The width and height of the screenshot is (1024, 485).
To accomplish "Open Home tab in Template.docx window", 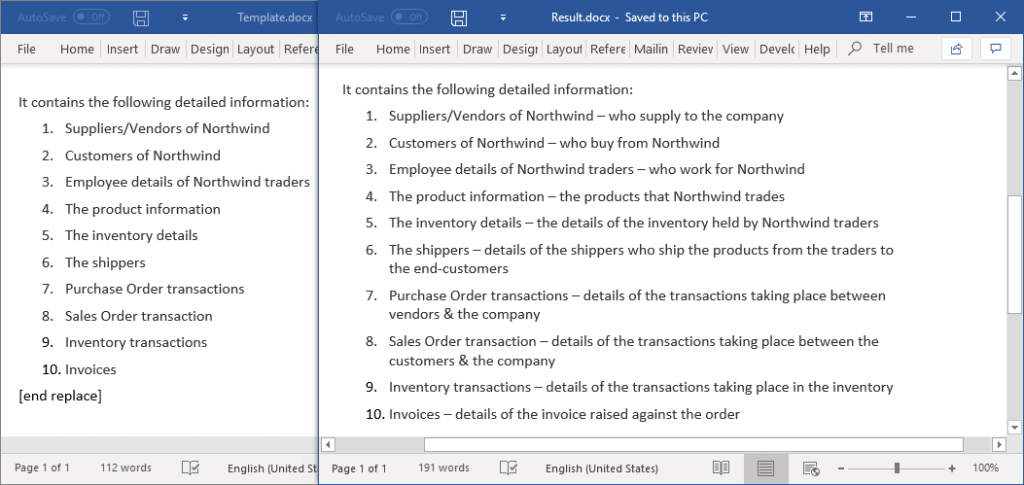I will [x=77, y=49].
